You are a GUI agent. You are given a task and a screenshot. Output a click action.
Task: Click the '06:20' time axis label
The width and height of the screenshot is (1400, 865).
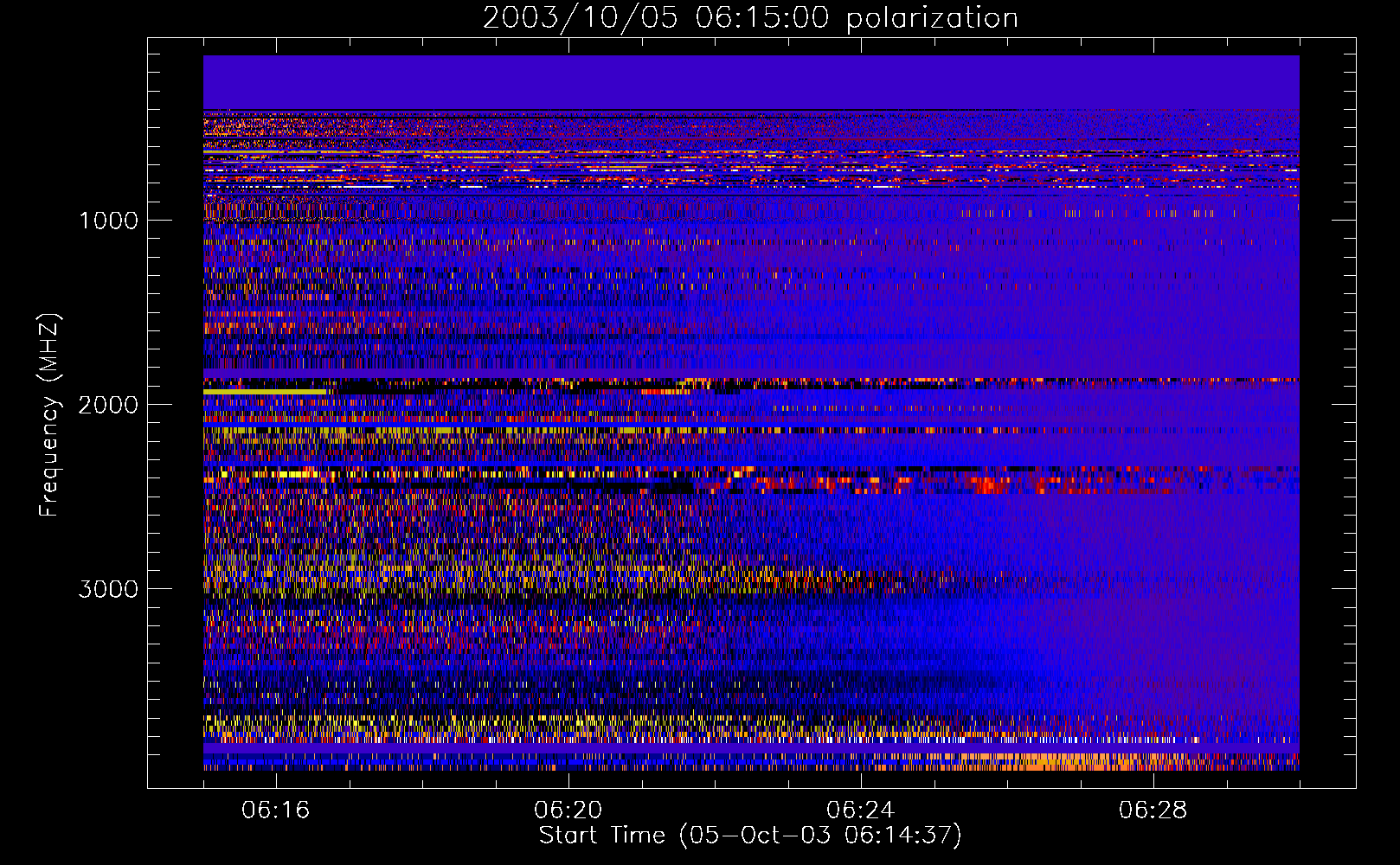(x=568, y=811)
